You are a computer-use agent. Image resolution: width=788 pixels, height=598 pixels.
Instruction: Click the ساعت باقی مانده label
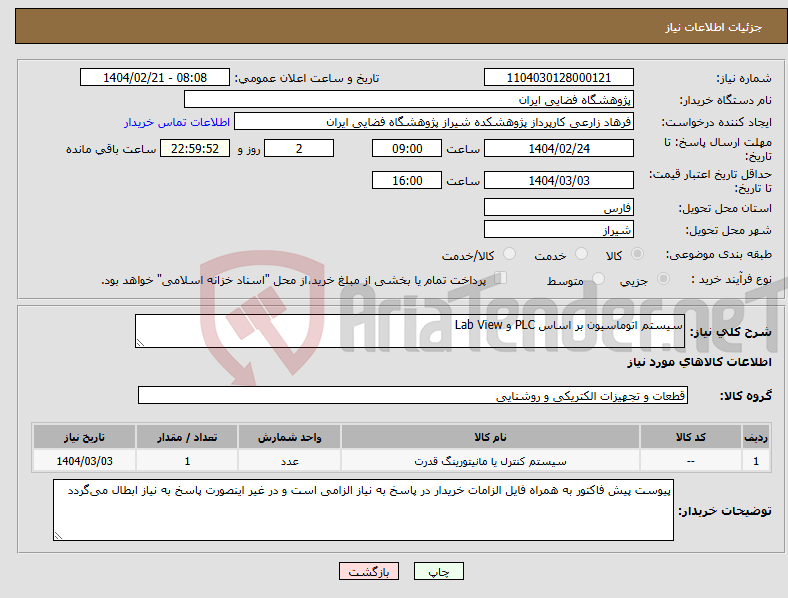(x=111, y=149)
